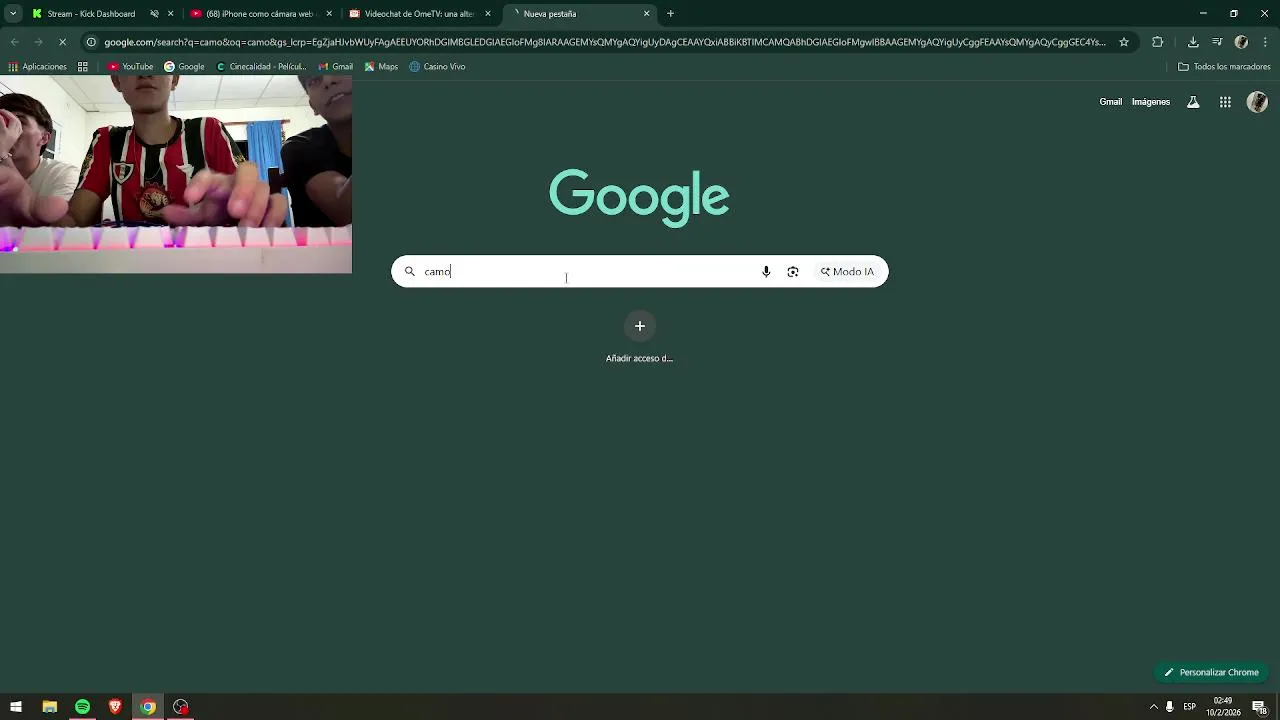This screenshot has height=720, width=1280.
Task: Open the Chrome profile avatar in toolbar
Action: pos(1241,42)
